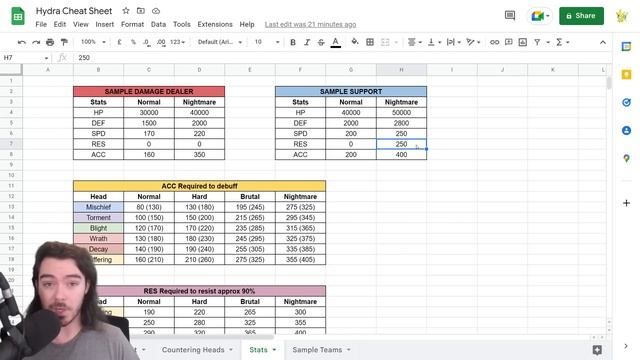640x360 pixels.
Task: Select the paint format tool
Action: [64, 42]
